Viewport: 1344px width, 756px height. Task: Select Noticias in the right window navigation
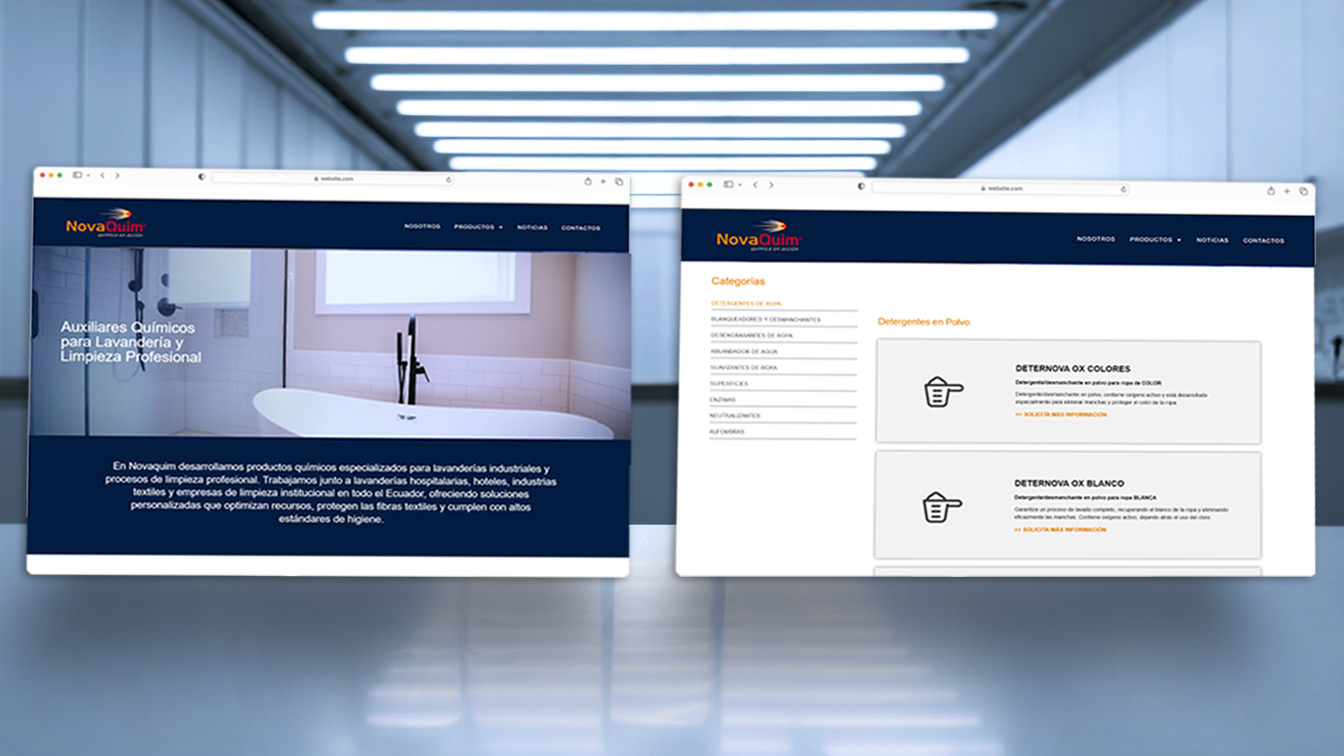click(x=1212, y=240)
